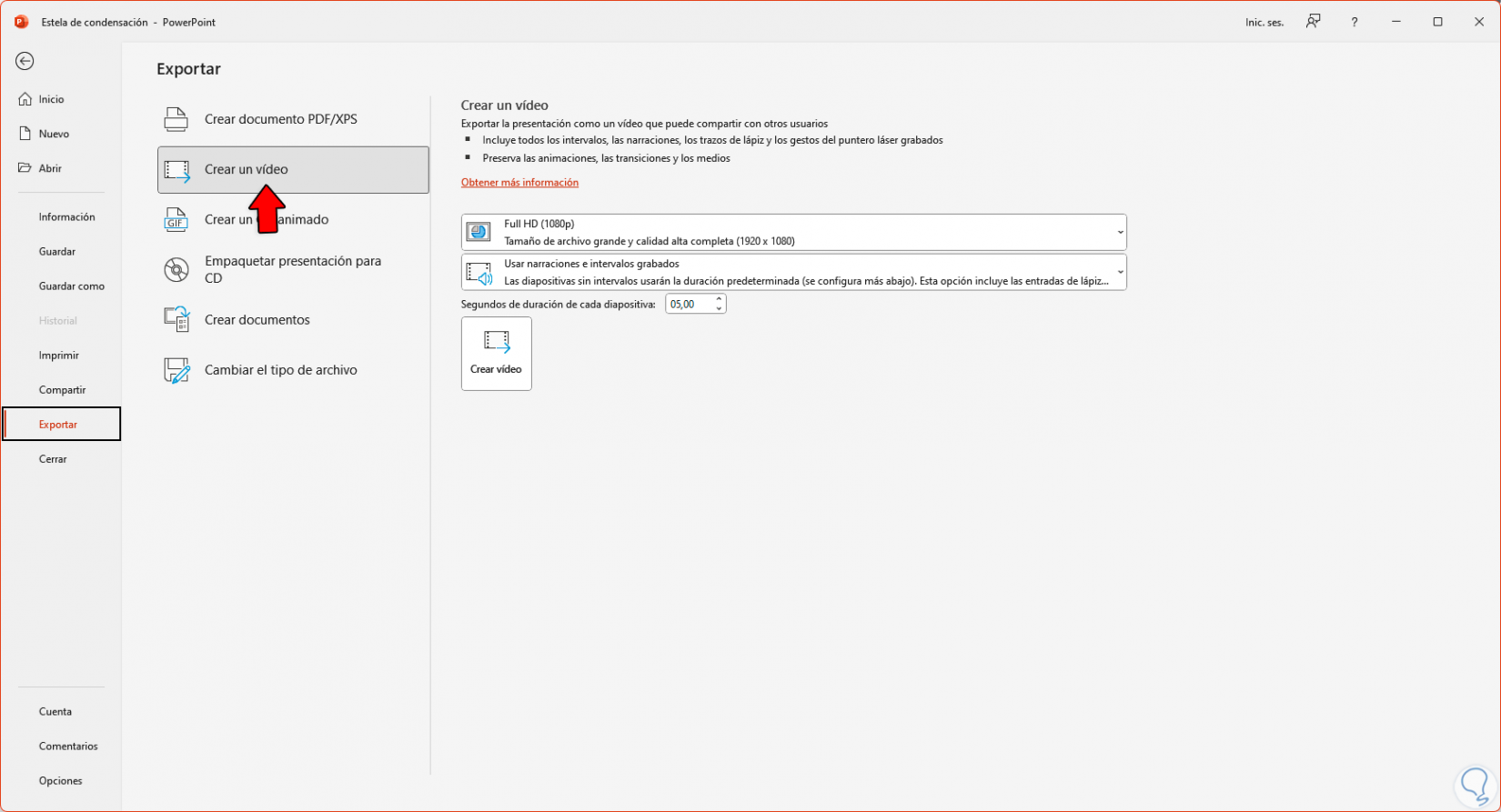The width and height of the screenshot is (1501, 812).
Task: Click the change file type icon
Action: click(176, 370)
